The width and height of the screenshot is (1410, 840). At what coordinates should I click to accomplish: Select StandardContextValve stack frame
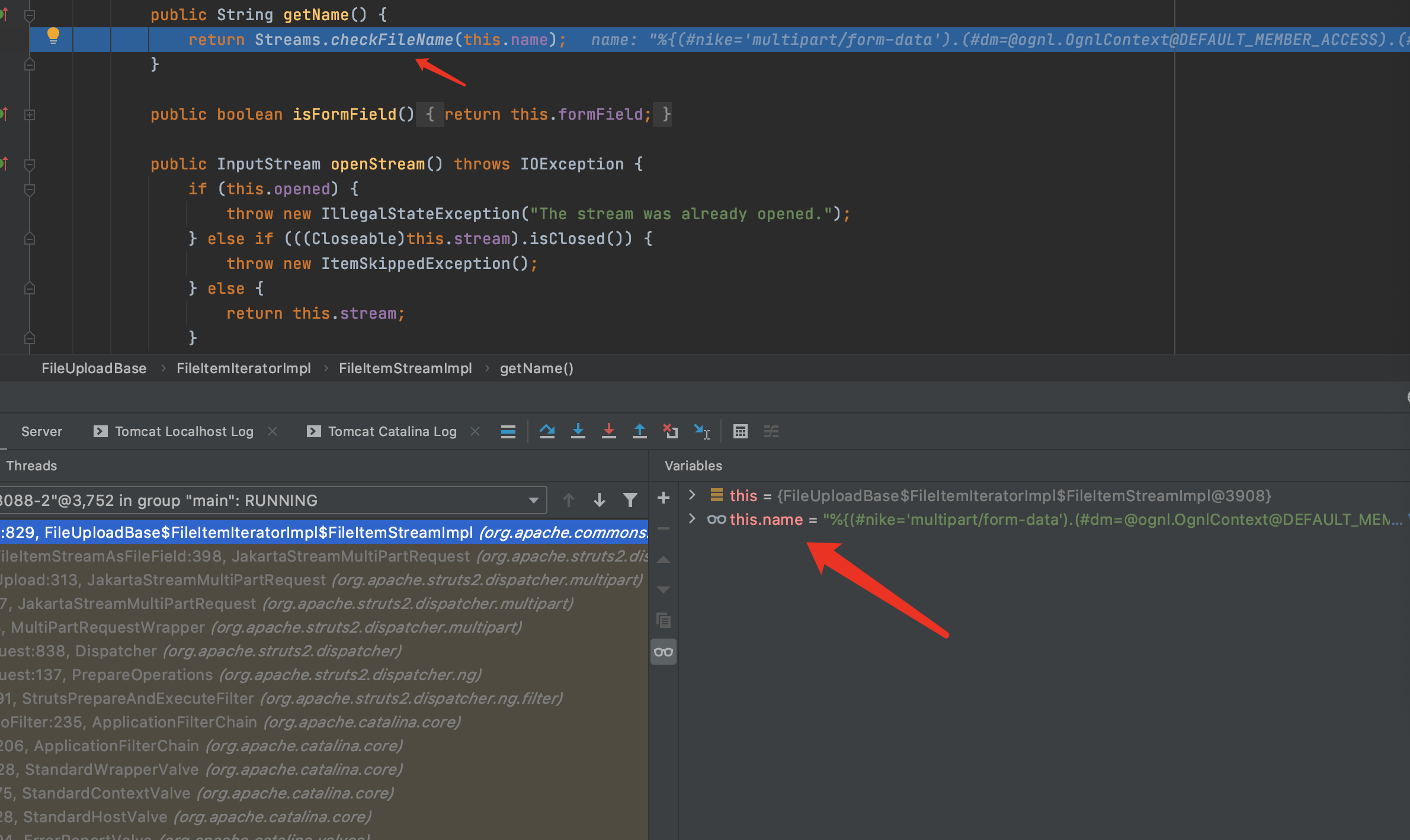pos(324,793)
